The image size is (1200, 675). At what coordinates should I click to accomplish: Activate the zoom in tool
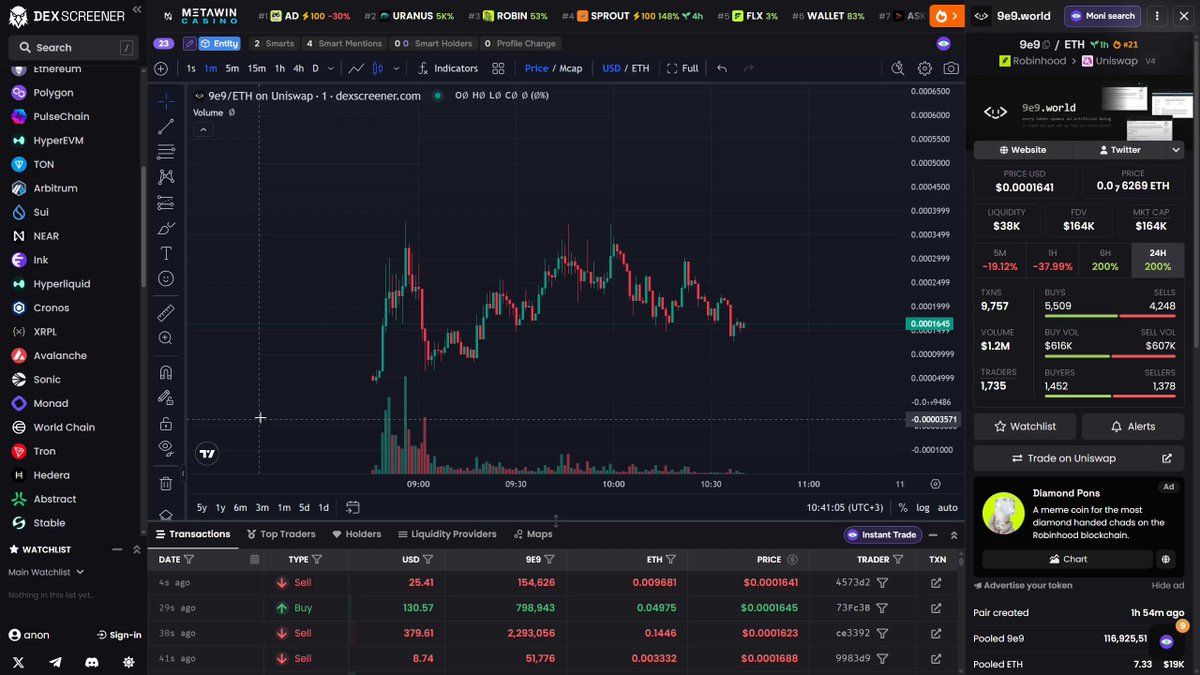click(166, 338)
